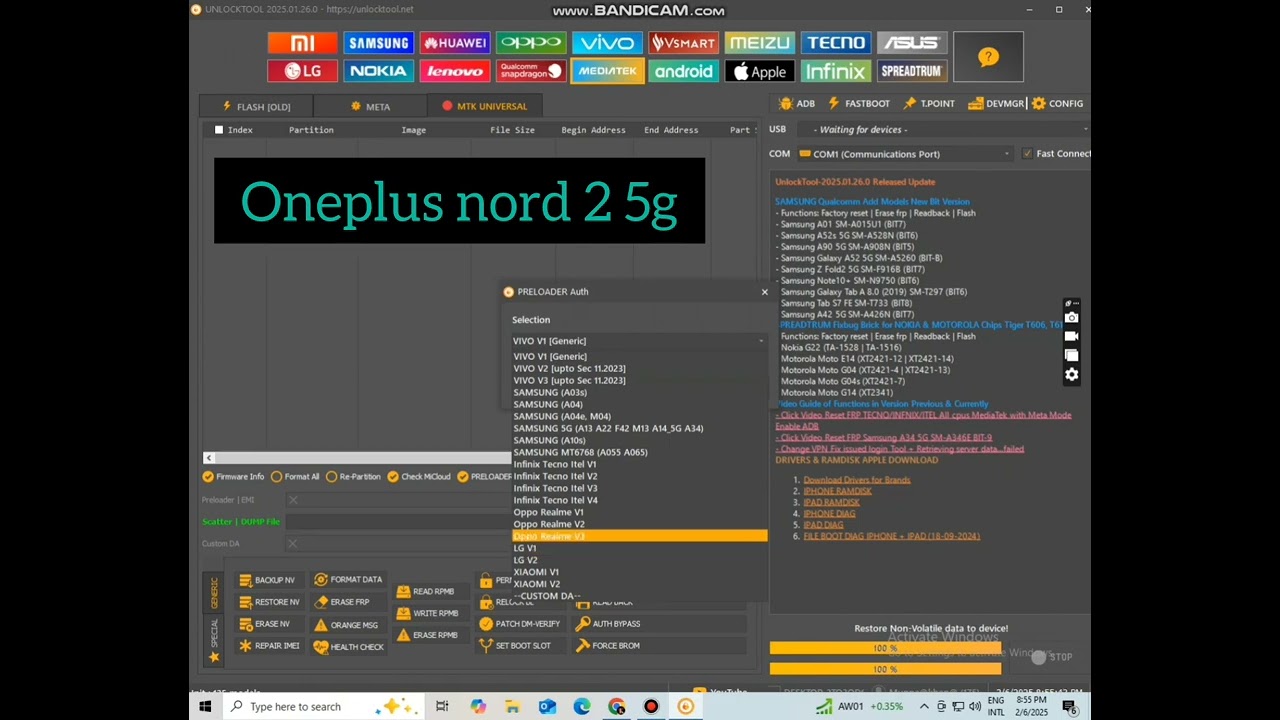The width and height of the screenshot is (1280, 720).
Task: Toggle the Index header checkbox
Action: tap(219, 130)
